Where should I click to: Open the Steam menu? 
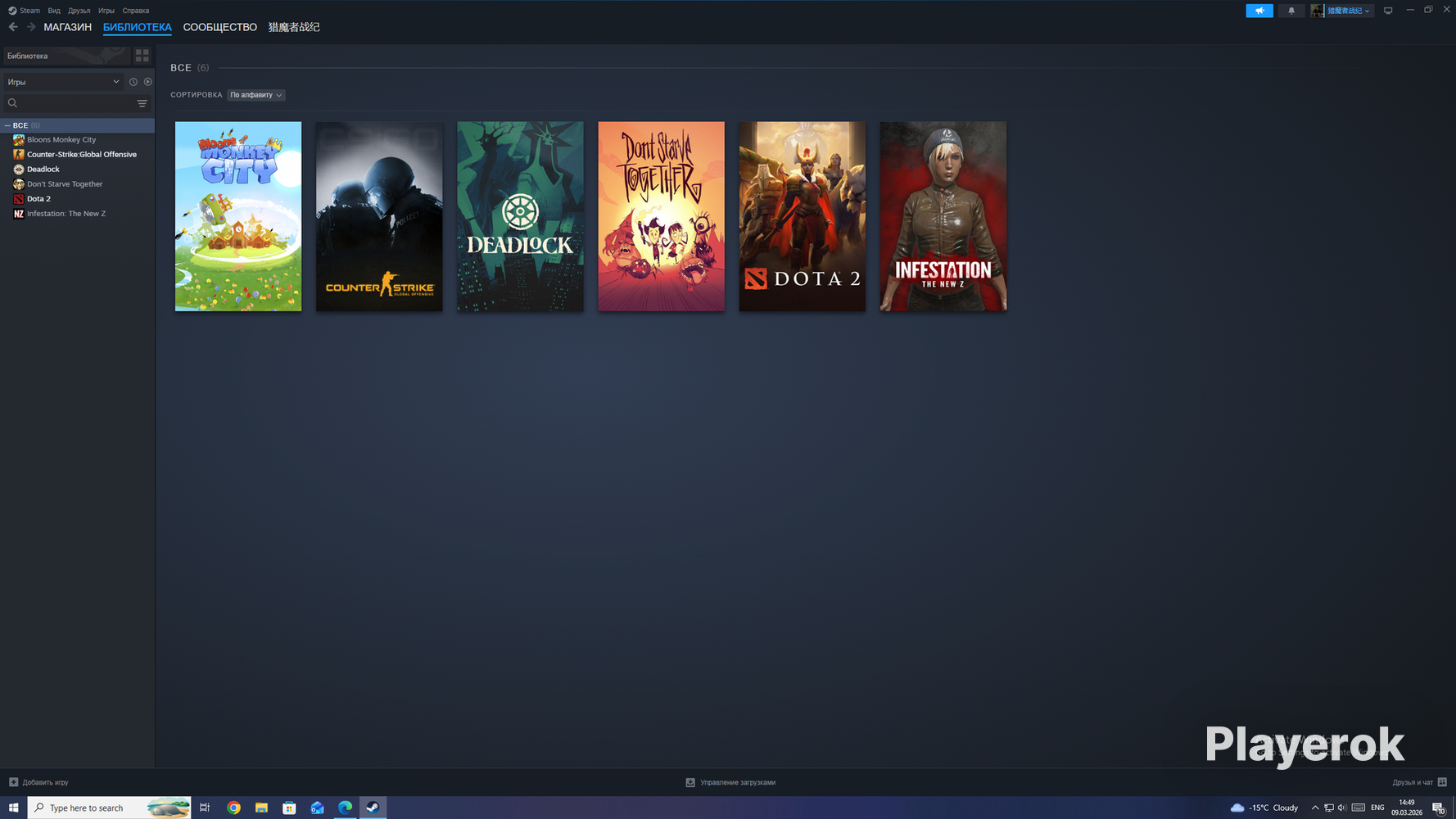click(x=25, y=11)
